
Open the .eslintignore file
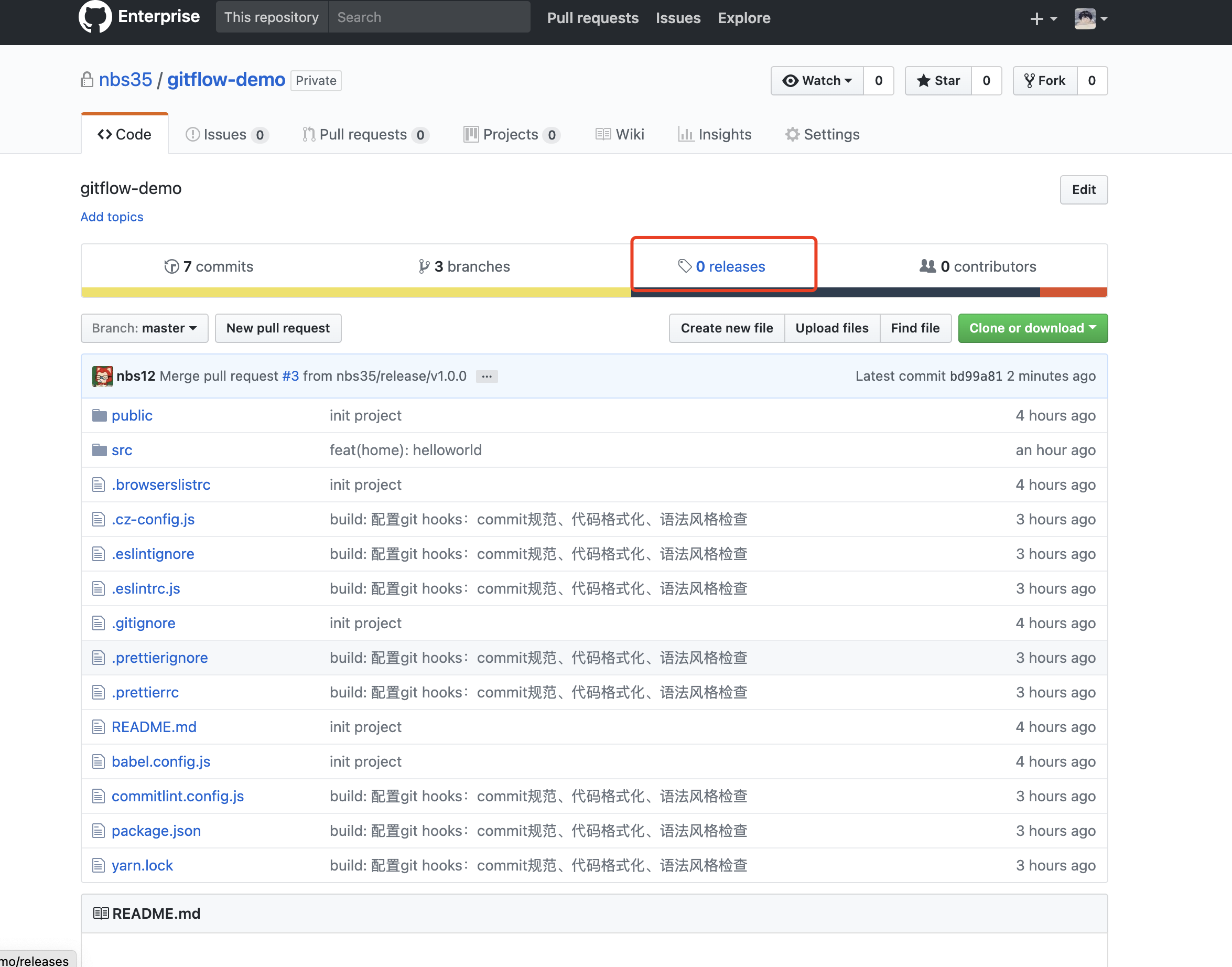pos(153,554)
